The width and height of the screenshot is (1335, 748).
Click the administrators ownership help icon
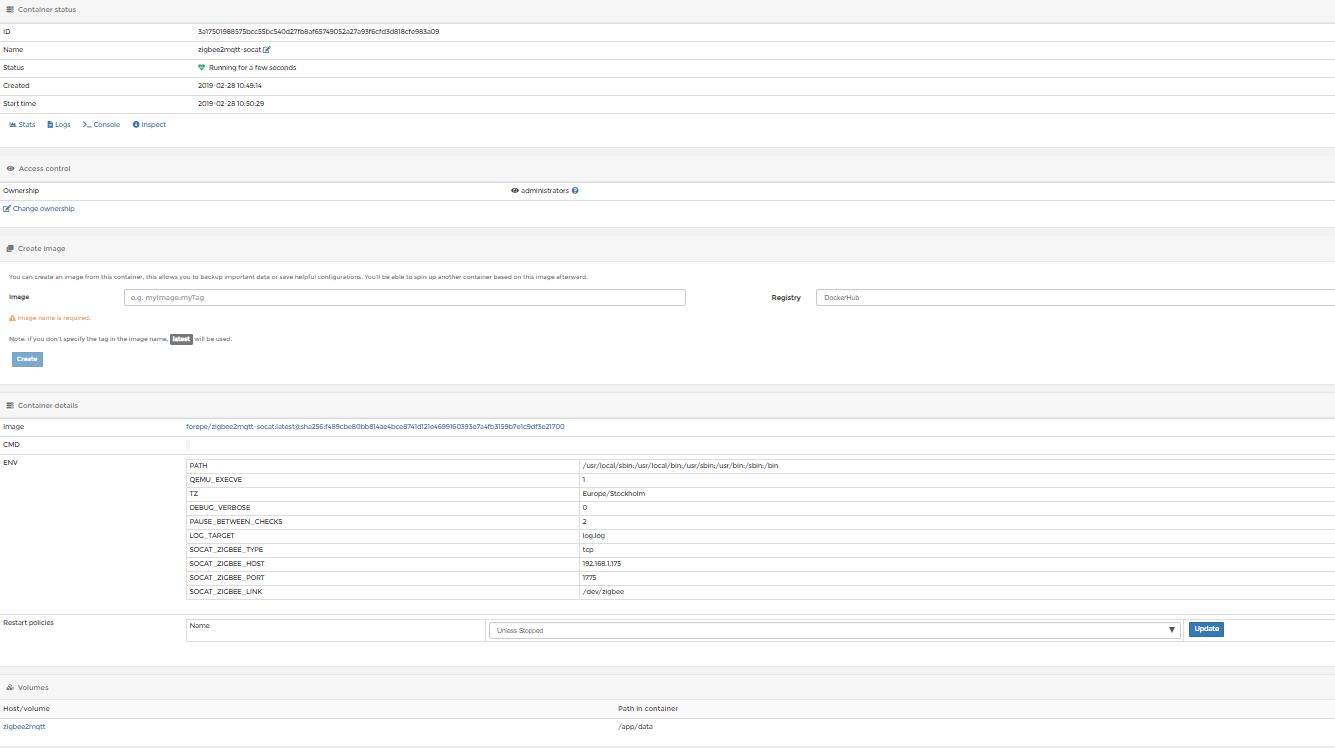(x=575, y=190)
